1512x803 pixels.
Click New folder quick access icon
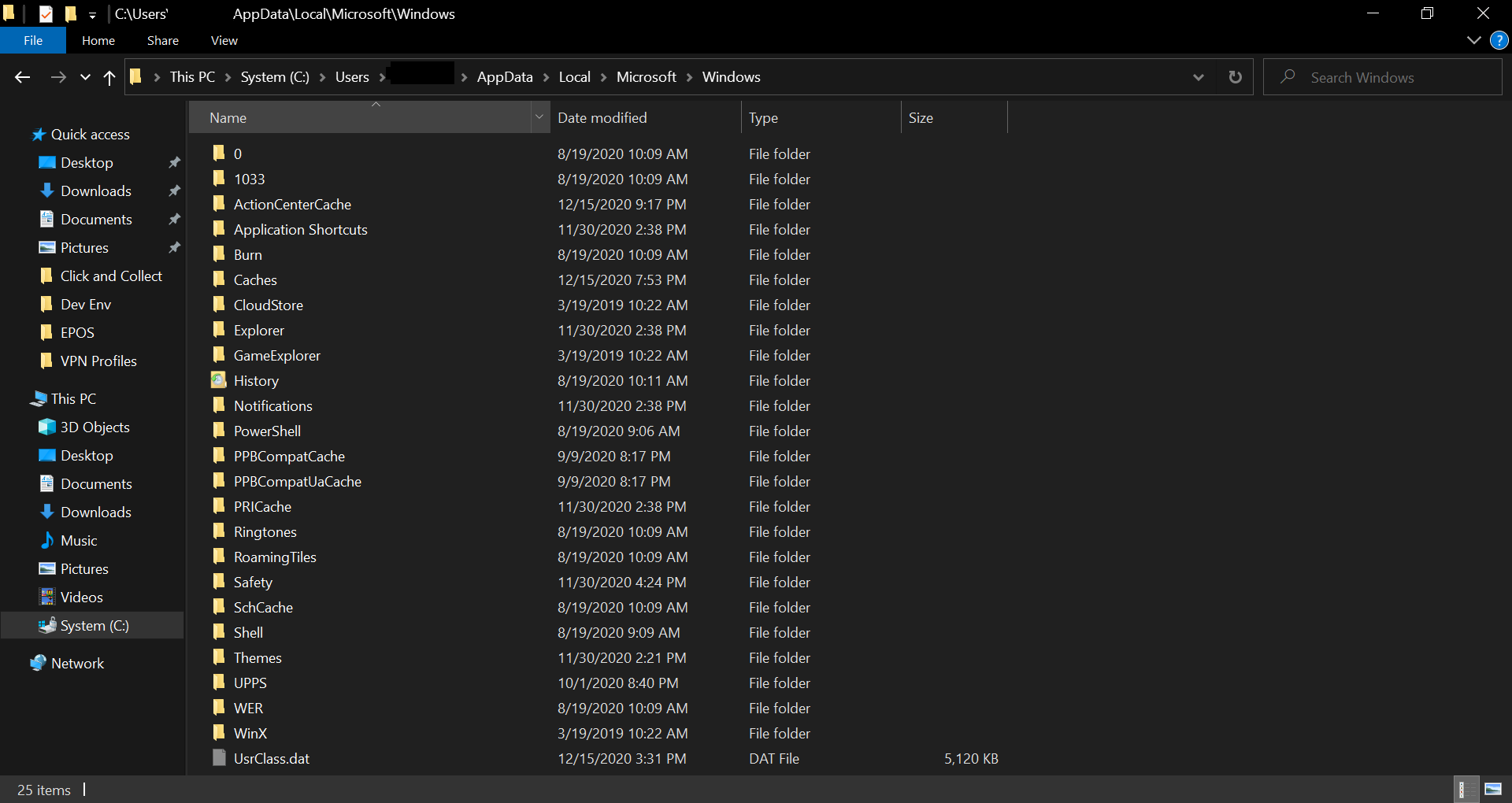71,13
